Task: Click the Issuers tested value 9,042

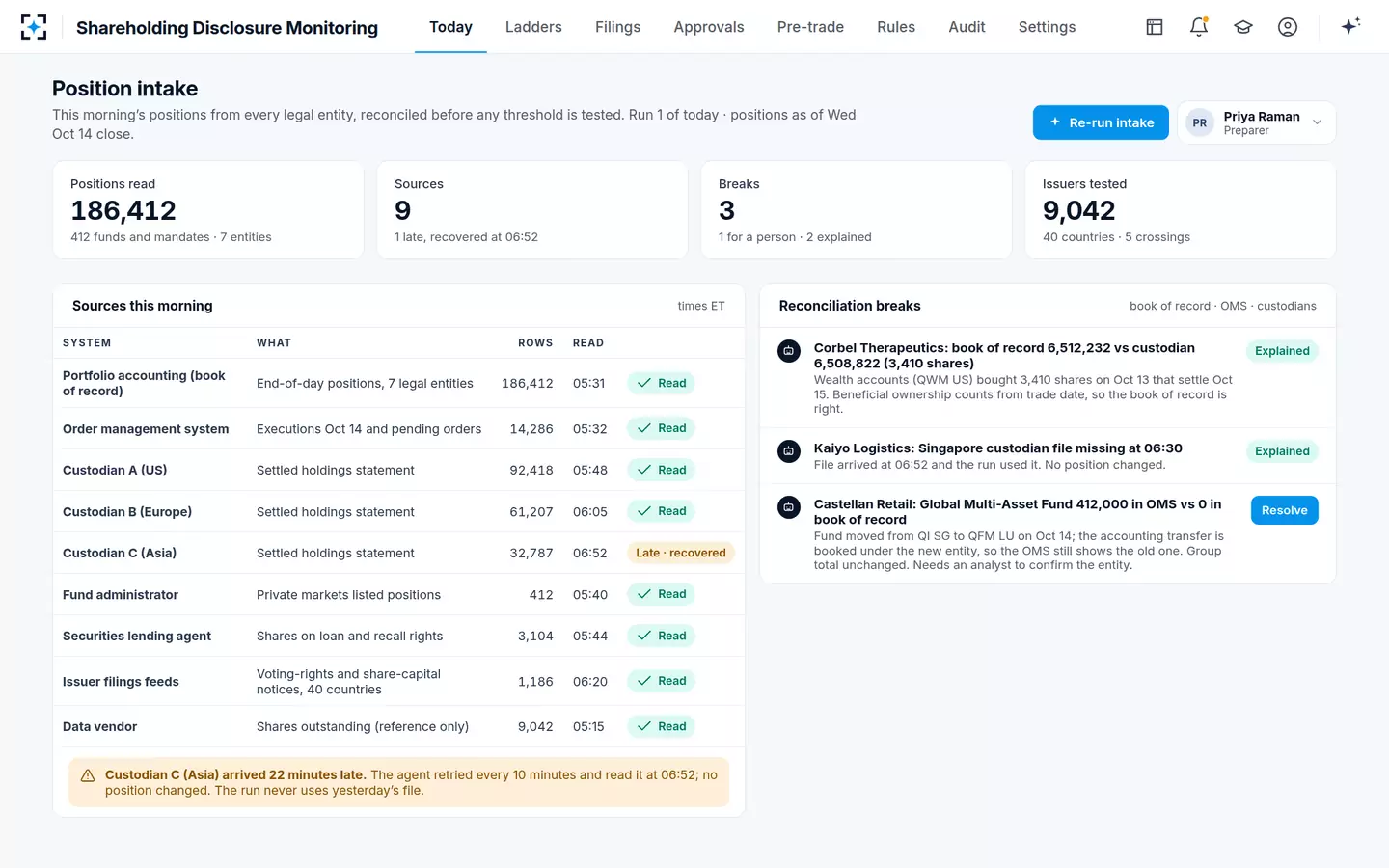Action: (1078, 210)
